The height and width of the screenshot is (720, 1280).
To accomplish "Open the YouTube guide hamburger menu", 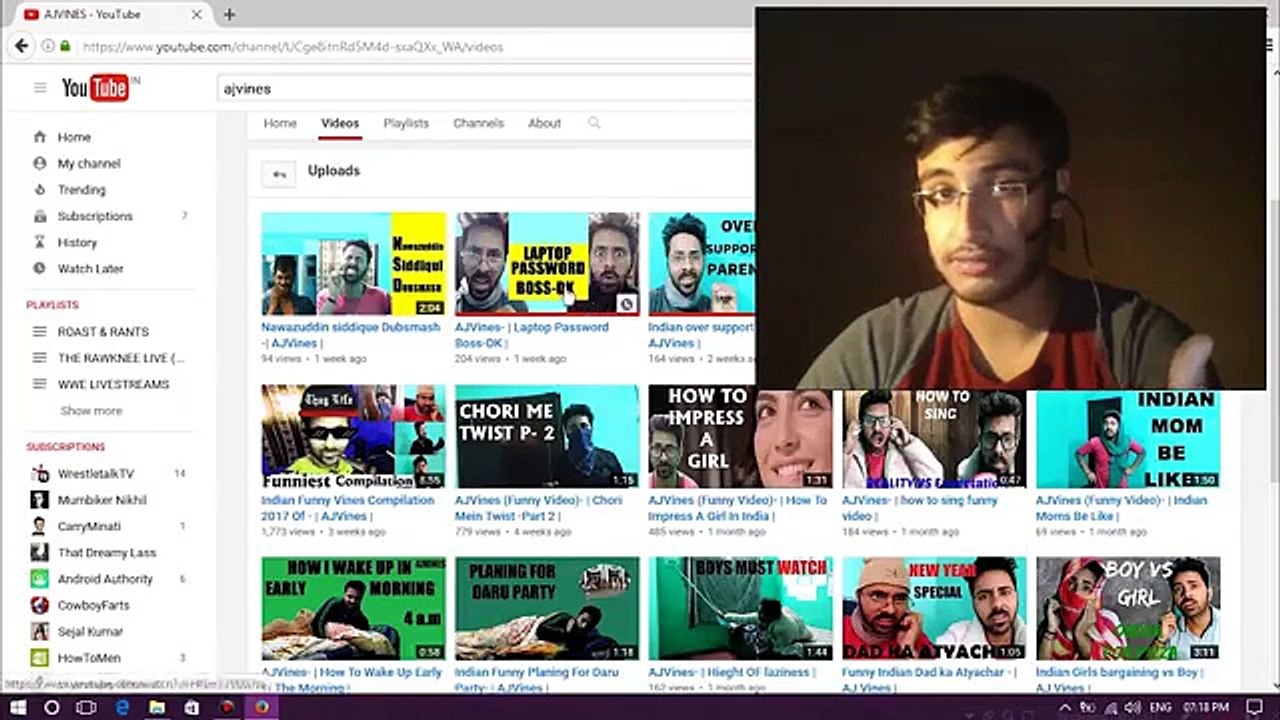I will point(40,88).
